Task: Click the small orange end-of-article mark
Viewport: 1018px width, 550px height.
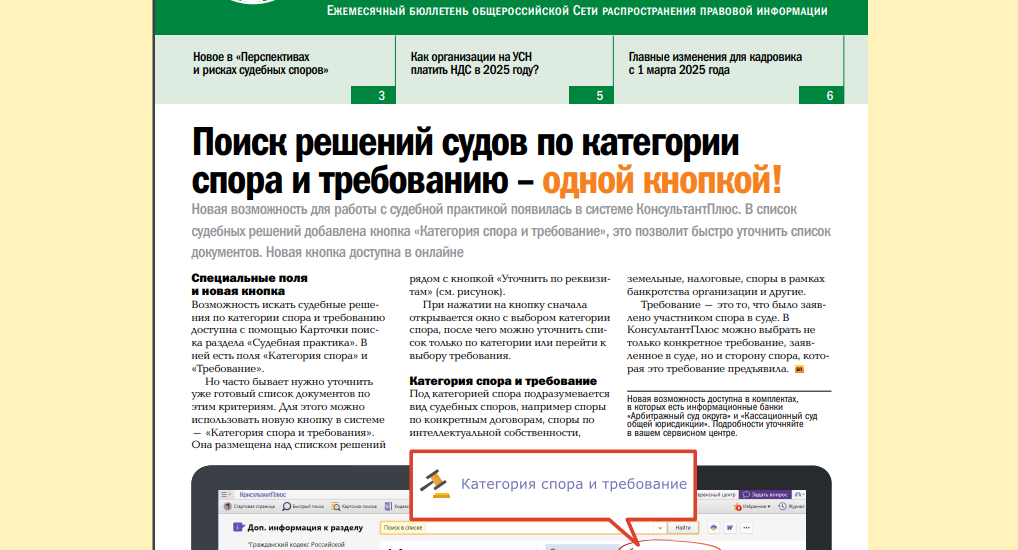Action: pyautogui.click(x=800, y=369)
